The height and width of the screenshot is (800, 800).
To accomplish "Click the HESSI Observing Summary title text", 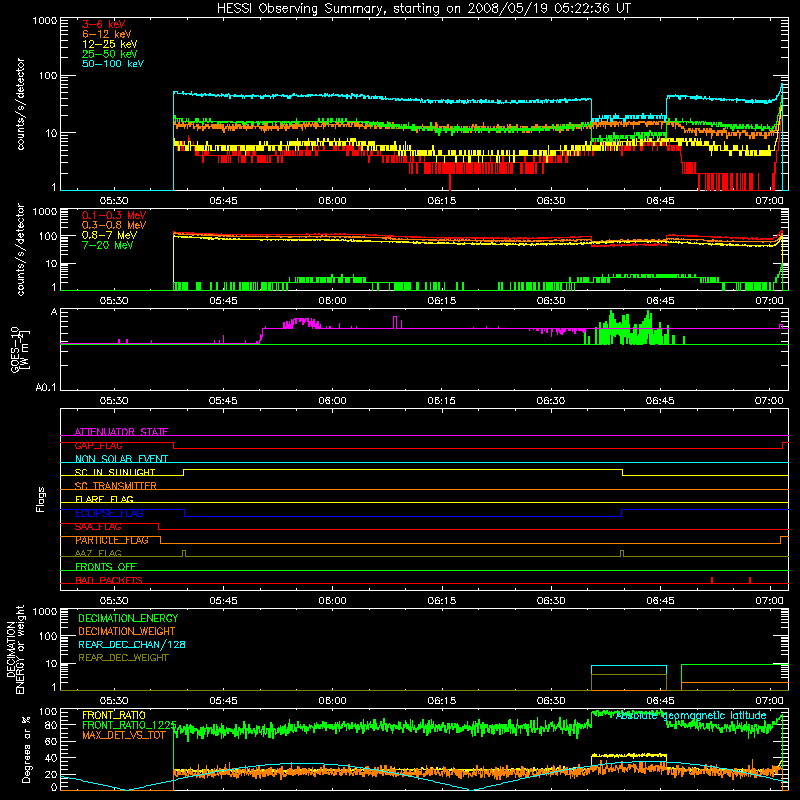I will tap(423, 8).
